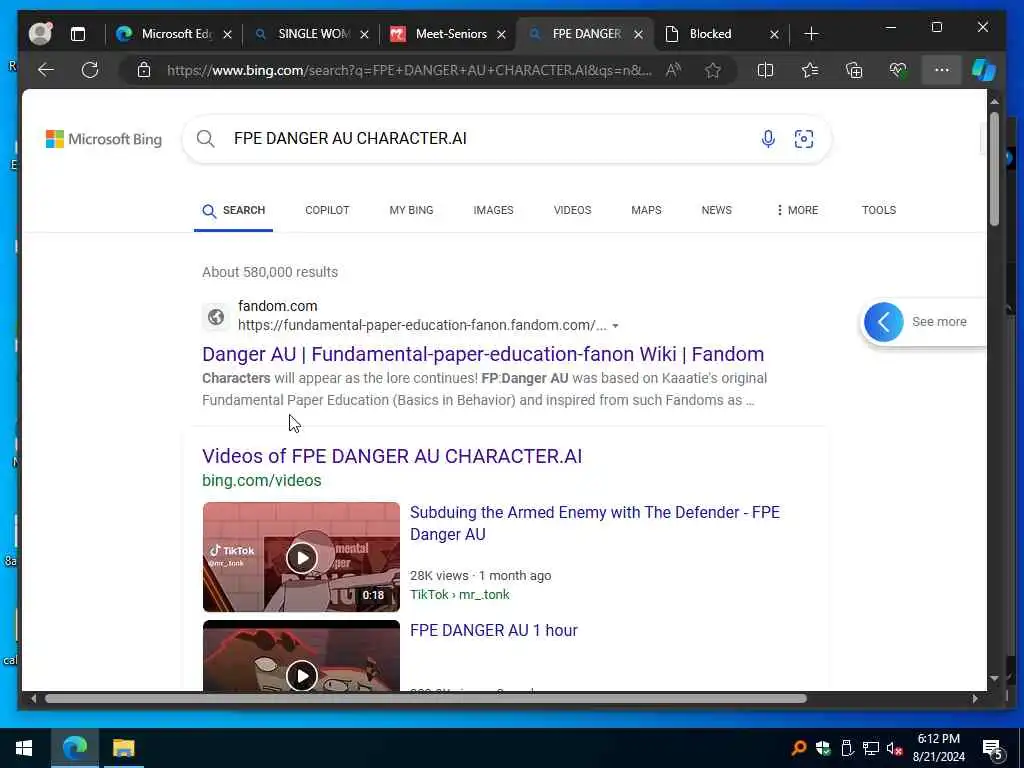Open the Favorites list icon
Viewport: 1024px width, 768px height.
tap(810, 70)
